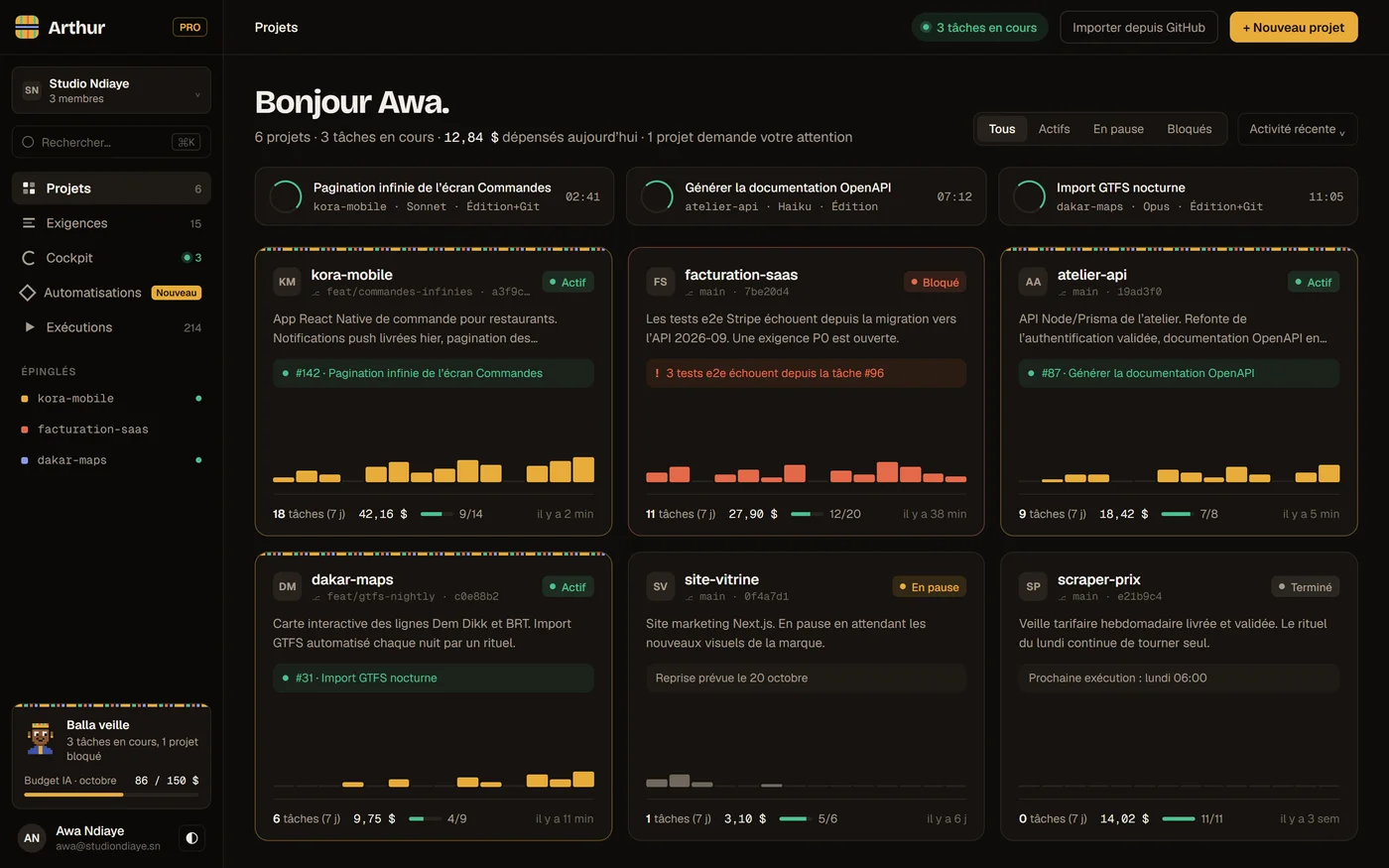Click the 11:05 timer on GTFS task

tap(1326, 196)
